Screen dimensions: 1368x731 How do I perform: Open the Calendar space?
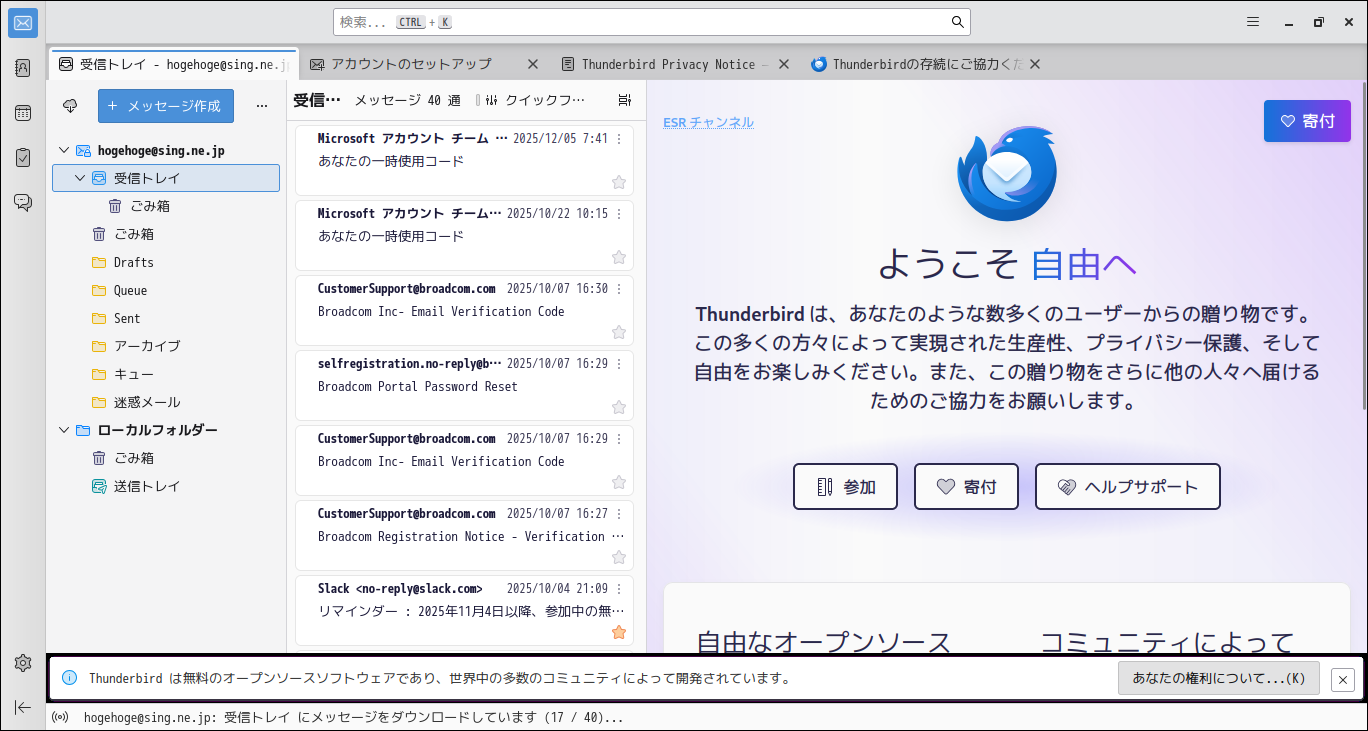click(23, 113)
